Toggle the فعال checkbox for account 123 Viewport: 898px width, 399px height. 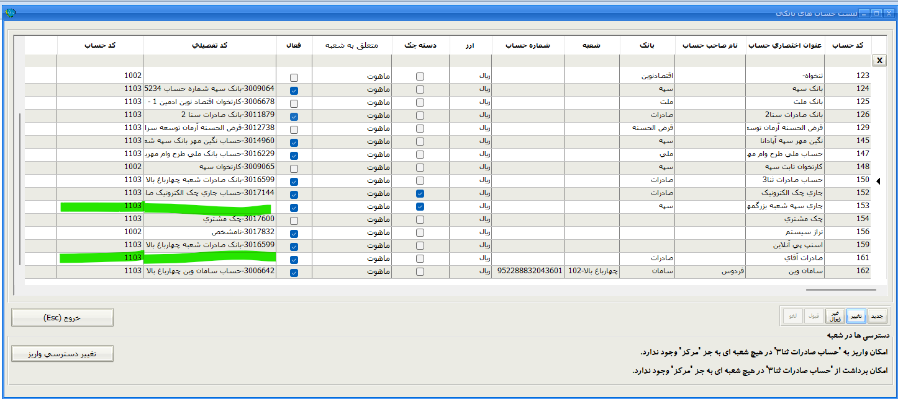(294, 77)
